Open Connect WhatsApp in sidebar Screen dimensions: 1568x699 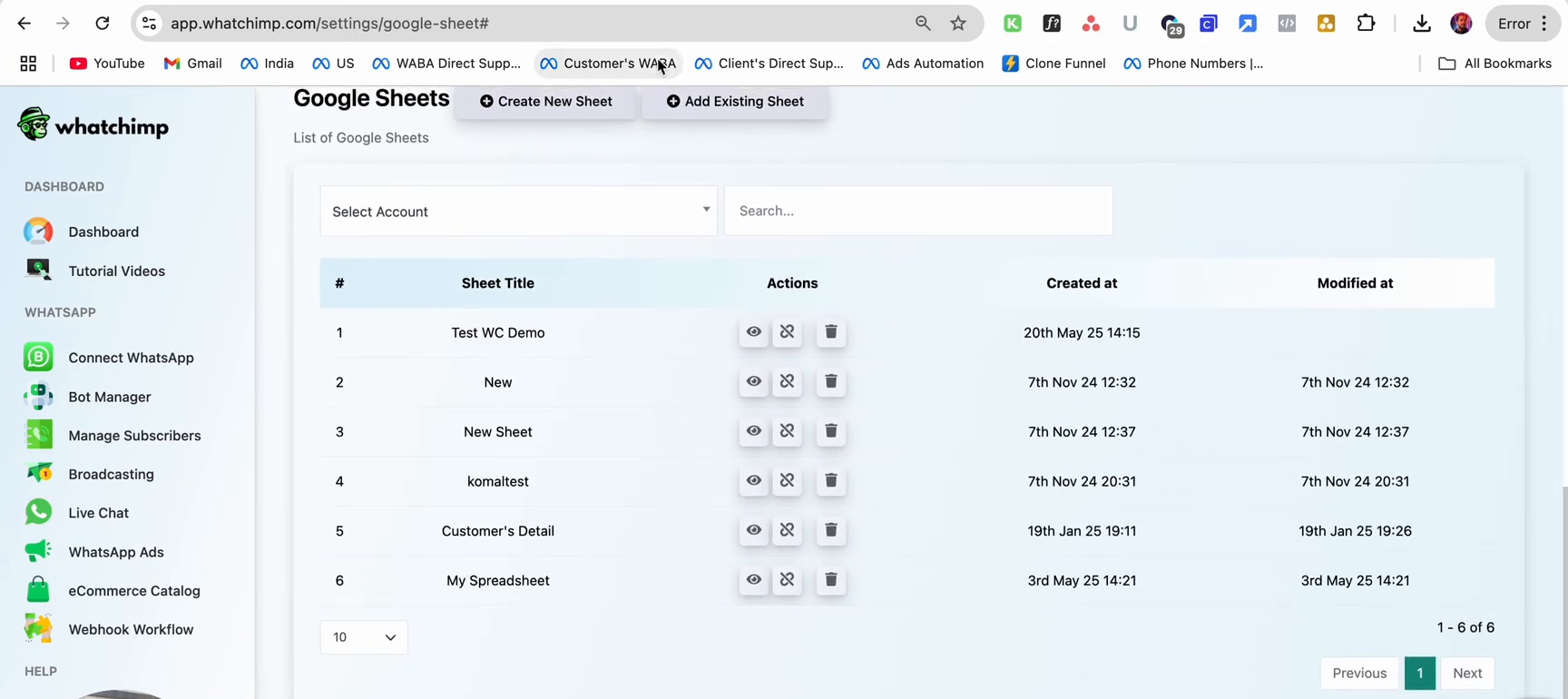coord(109,358)
